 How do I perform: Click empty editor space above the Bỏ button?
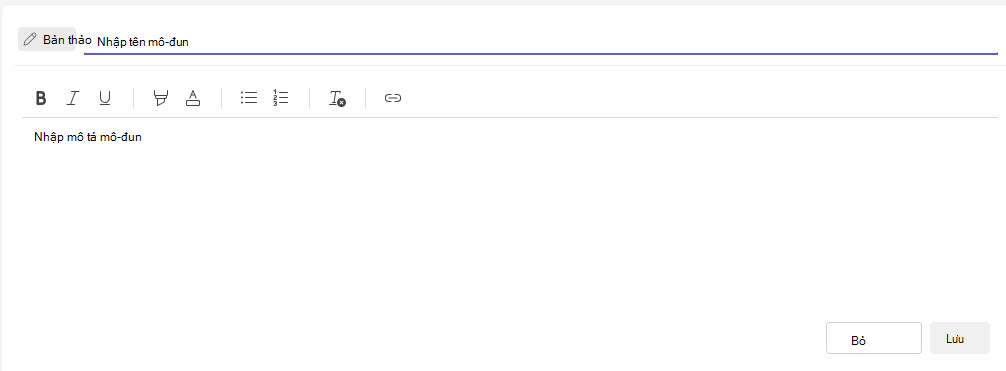(x=874, y=282)
